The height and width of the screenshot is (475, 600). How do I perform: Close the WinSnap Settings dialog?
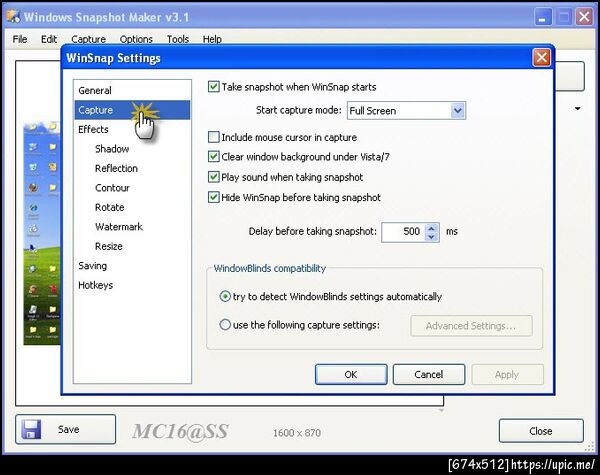(x=541, y=58)
